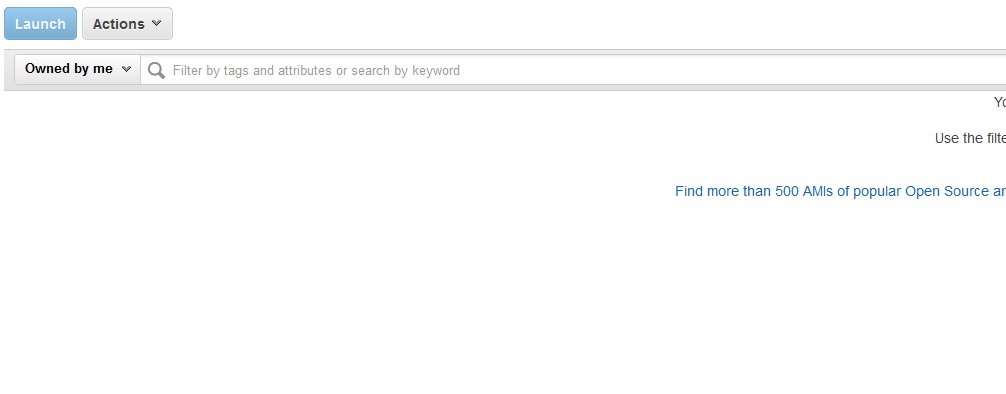Click the blue Launch button
Screen dimensions: 1006x394
click(x=40, y=24)
